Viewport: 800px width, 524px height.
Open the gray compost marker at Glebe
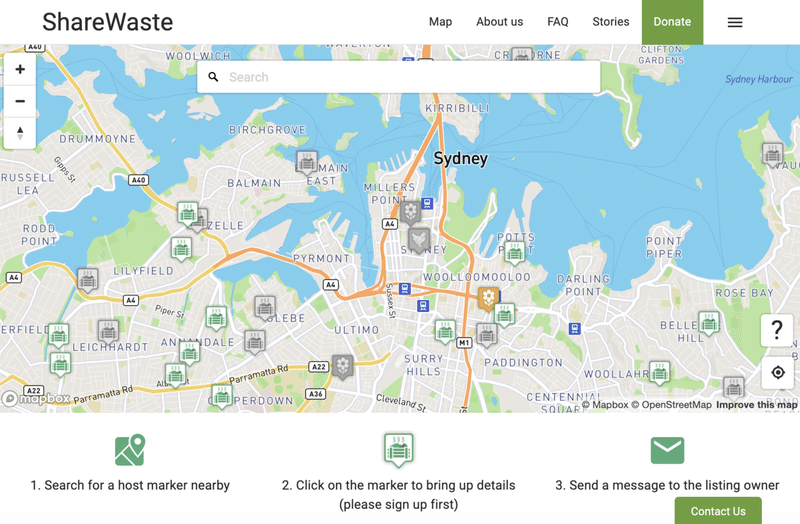[x=265, y=308]
